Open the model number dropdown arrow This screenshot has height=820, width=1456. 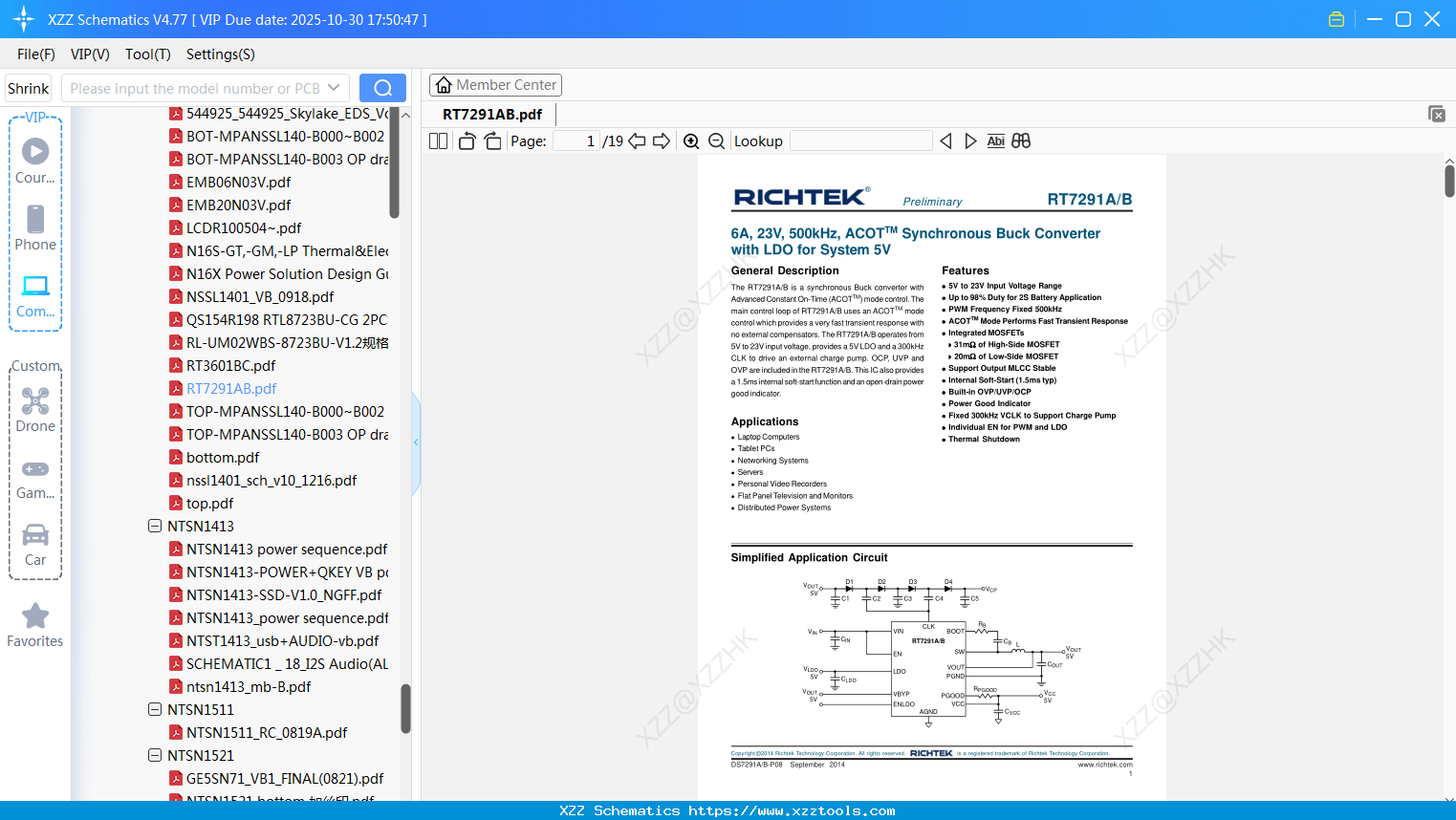click(334, 88)
